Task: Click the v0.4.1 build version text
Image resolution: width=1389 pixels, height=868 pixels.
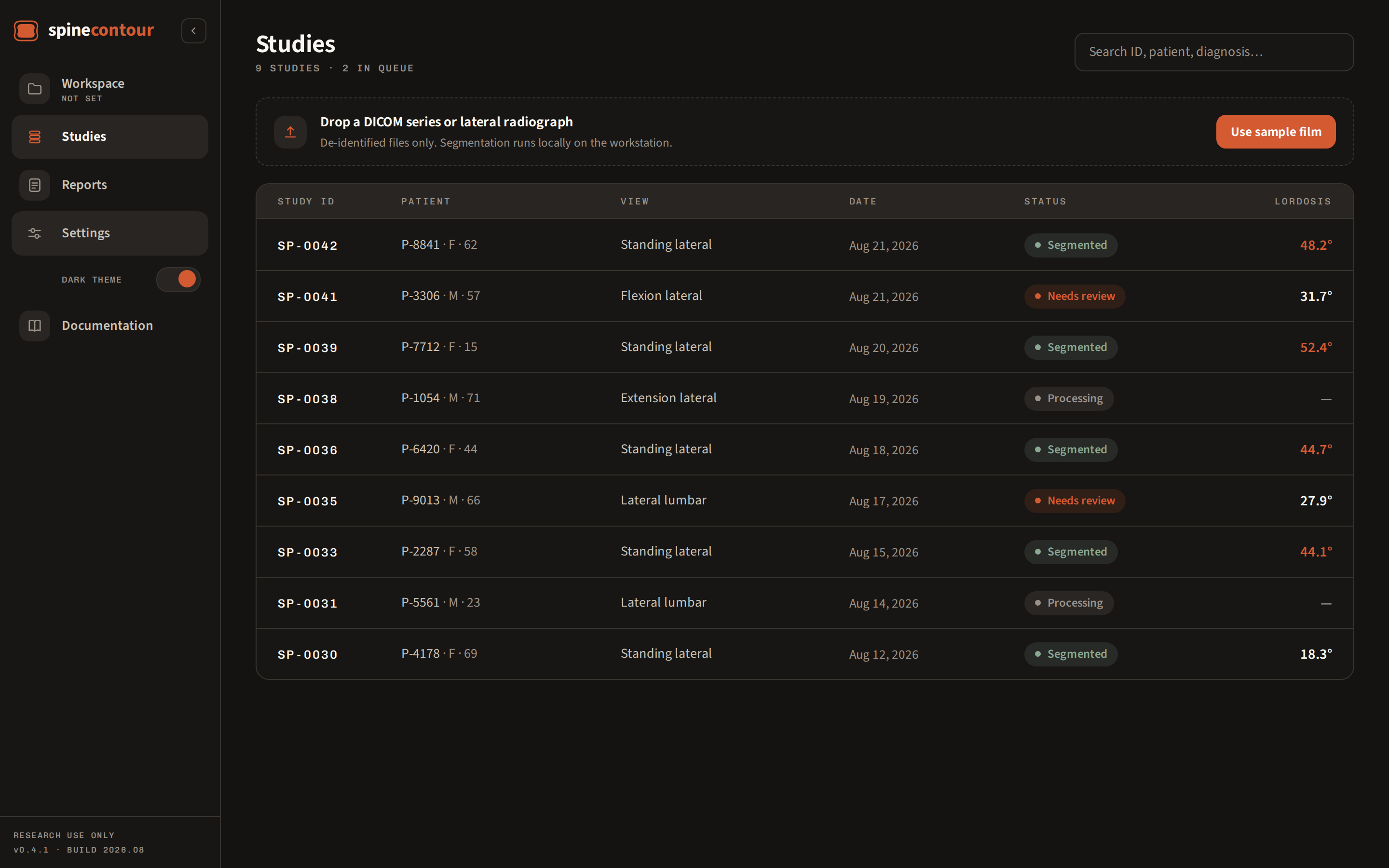Action: 79,850
